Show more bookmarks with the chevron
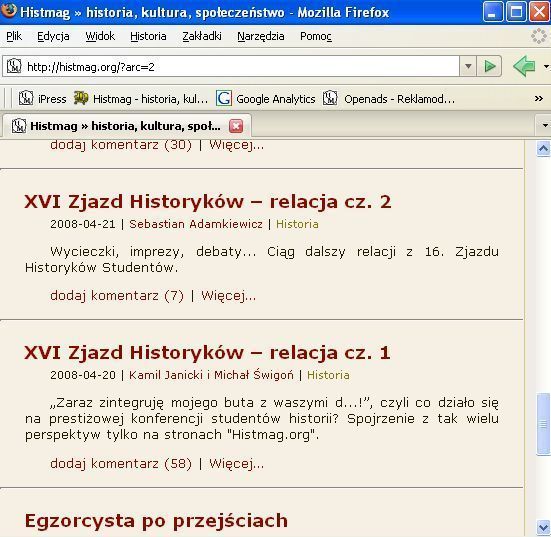 point(538,99)
